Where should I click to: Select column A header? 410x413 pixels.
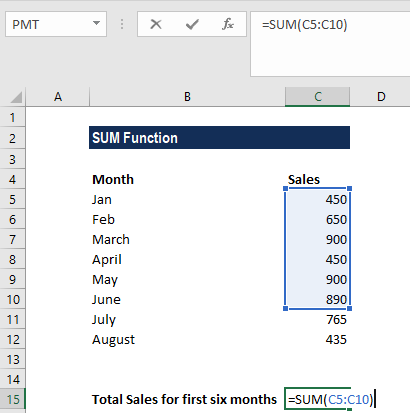coord(58,97)
